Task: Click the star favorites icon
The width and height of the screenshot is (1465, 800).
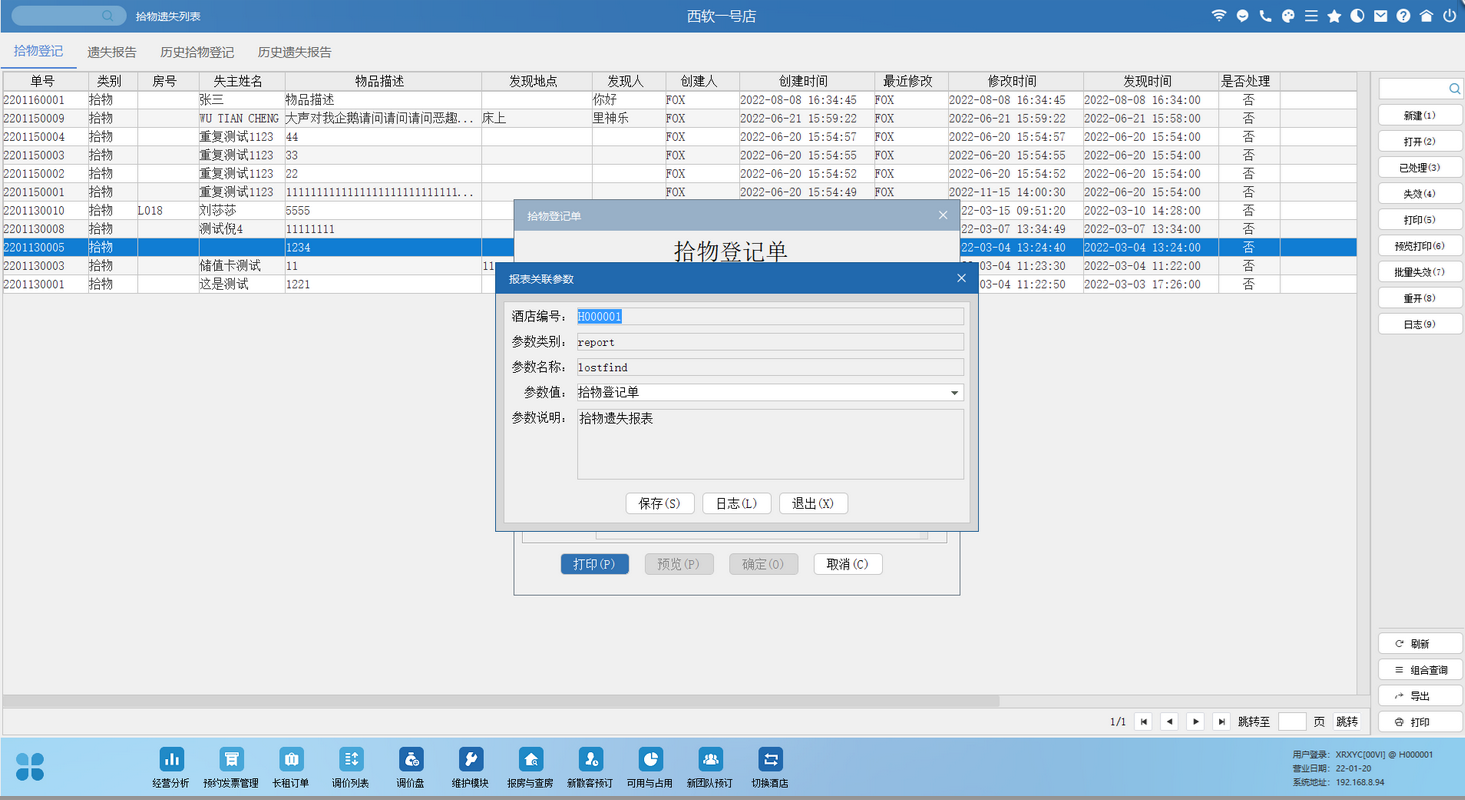Action: click(x=1334, y=16)
